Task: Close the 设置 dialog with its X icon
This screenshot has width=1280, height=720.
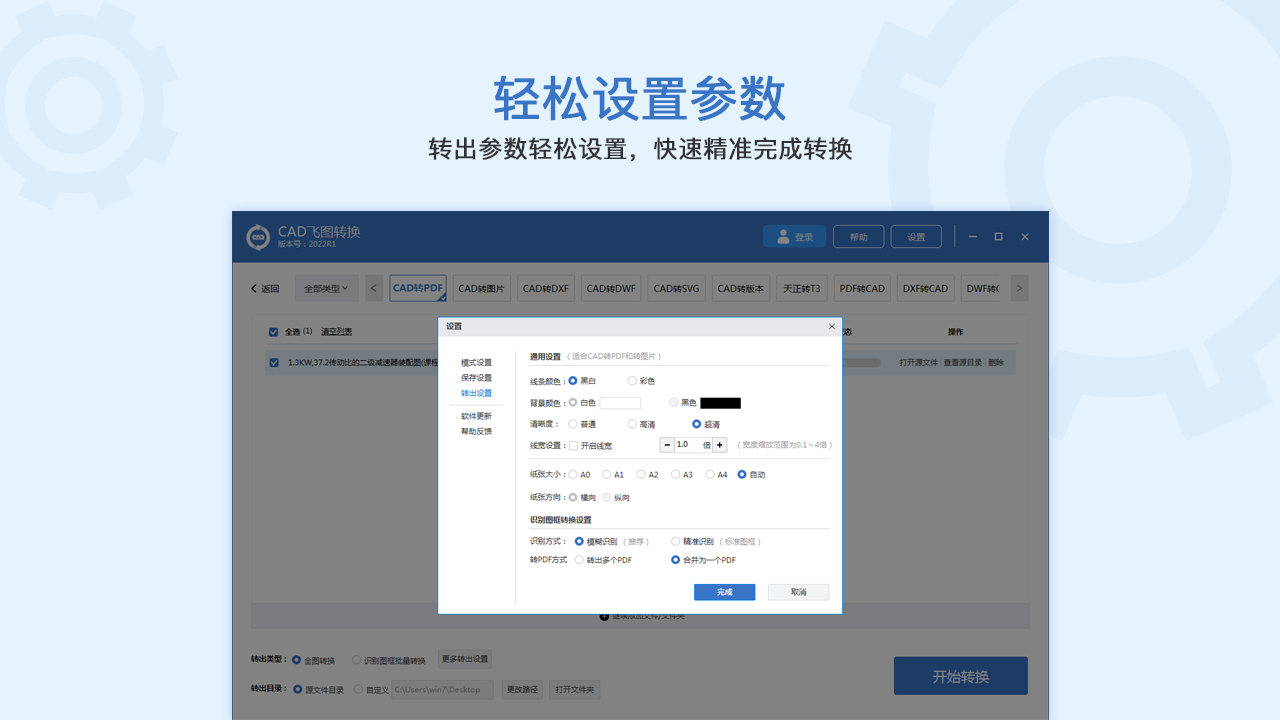Action: point(831,326)
